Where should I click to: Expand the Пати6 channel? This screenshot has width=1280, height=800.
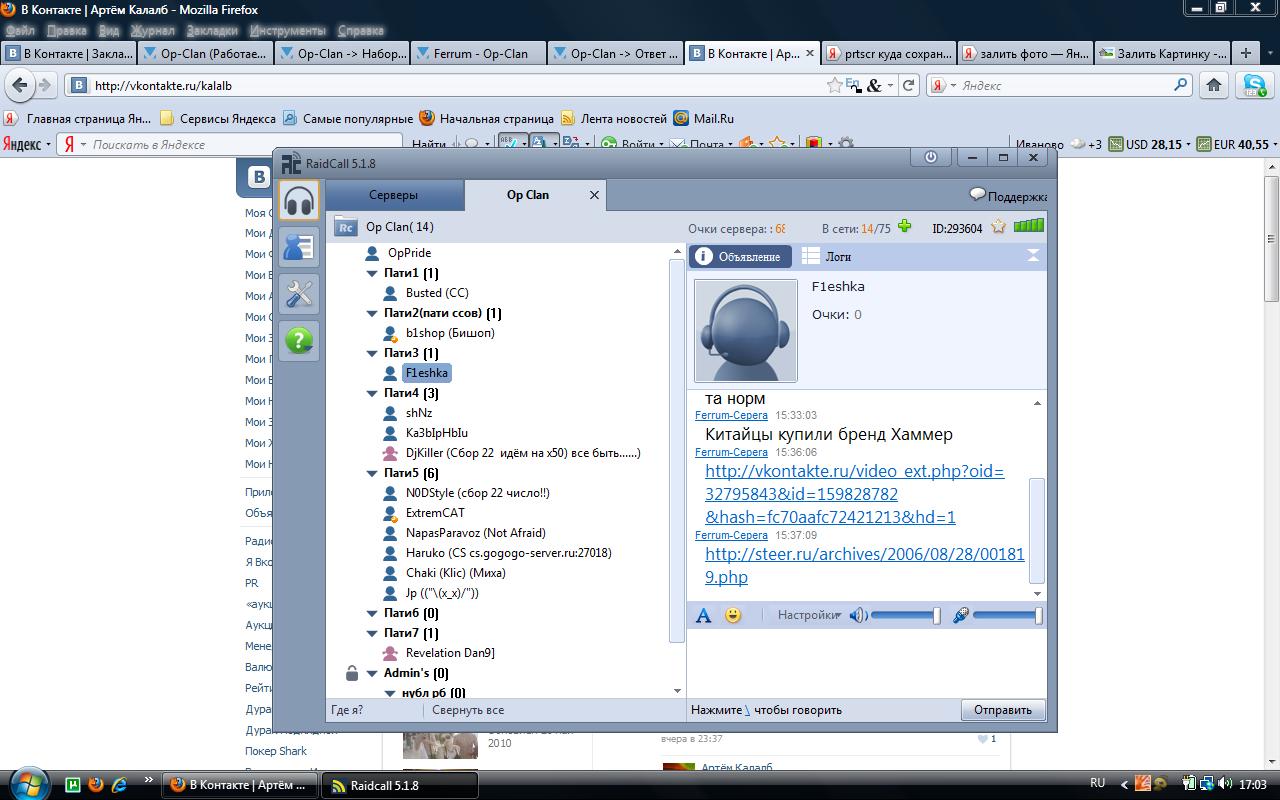tap(372, 613)
